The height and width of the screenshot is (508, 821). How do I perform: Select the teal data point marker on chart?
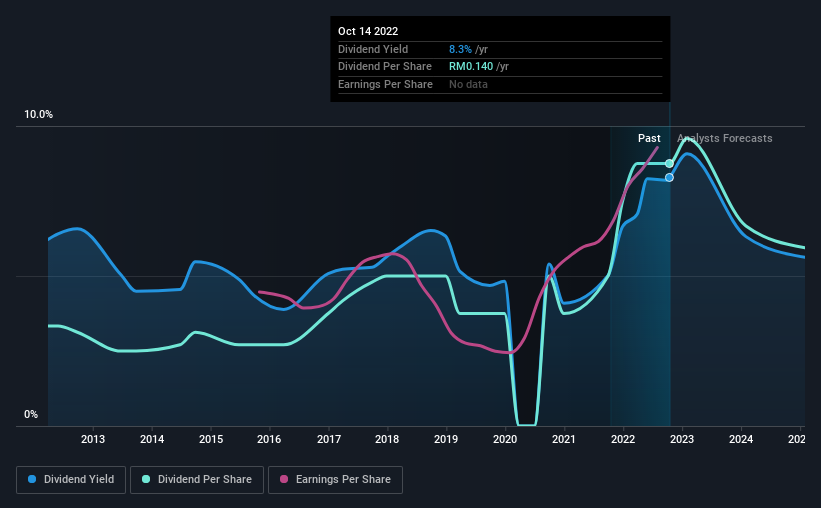point(669,163)
